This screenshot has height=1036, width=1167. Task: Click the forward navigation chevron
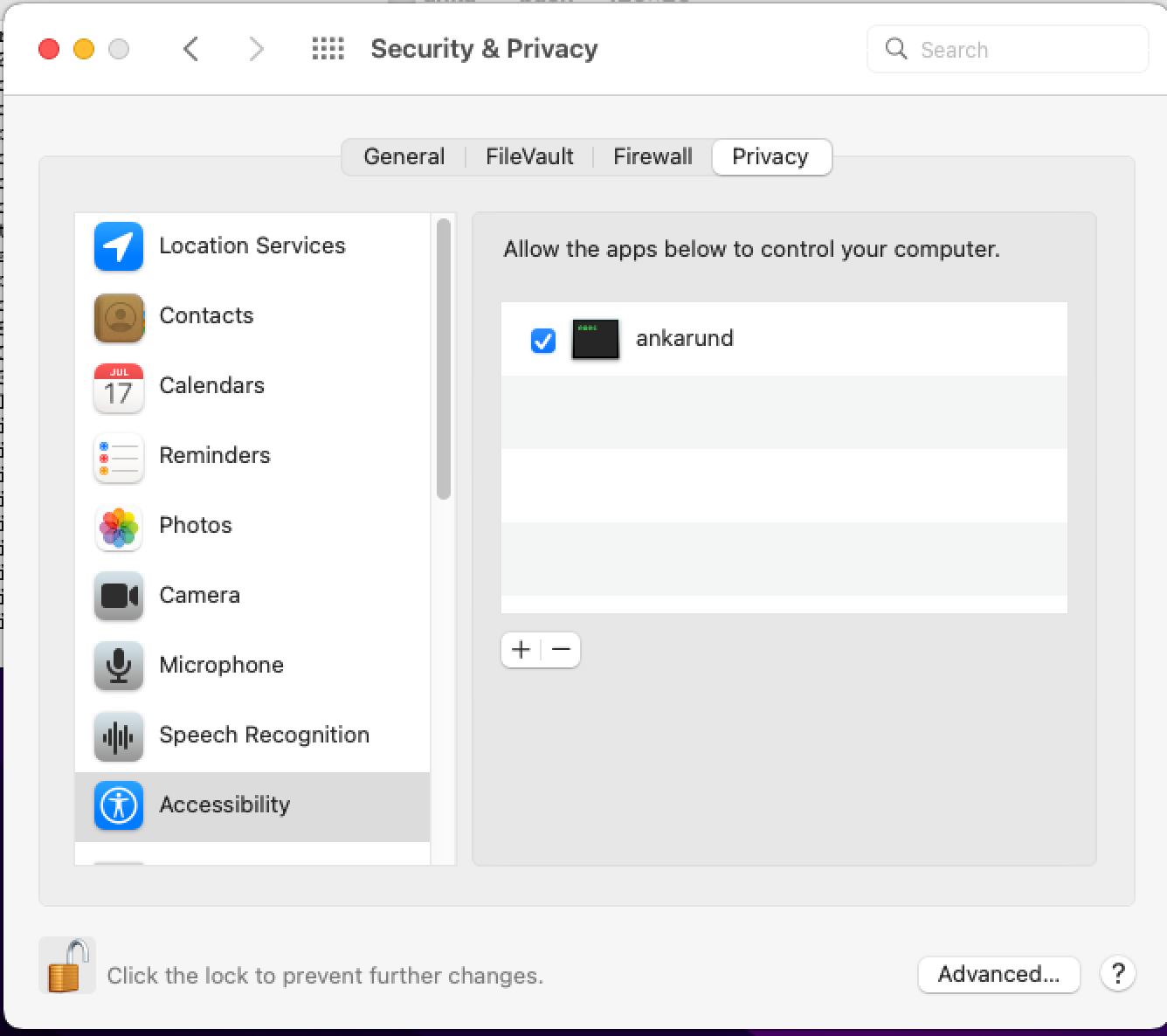click(x=256, y=49)
